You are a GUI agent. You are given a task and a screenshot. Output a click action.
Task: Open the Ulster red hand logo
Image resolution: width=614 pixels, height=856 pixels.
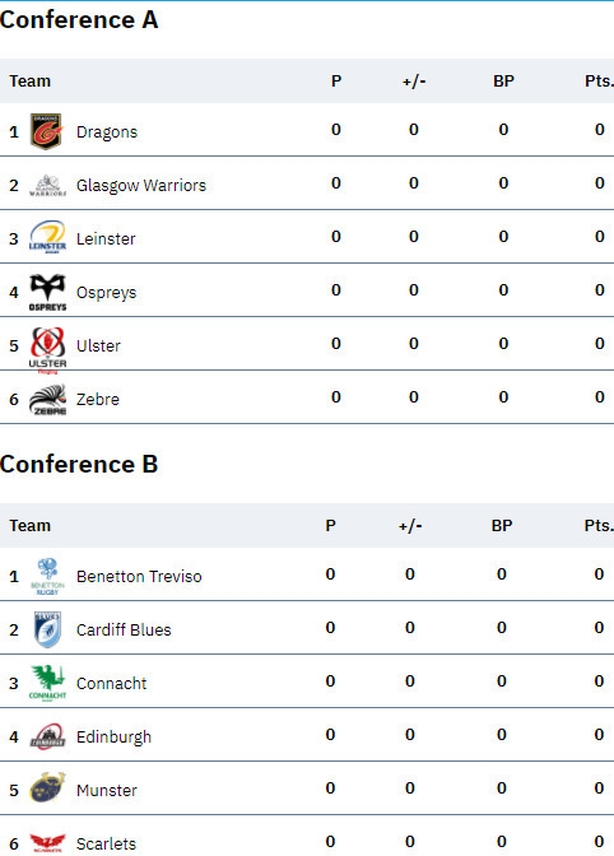(47, 350)
